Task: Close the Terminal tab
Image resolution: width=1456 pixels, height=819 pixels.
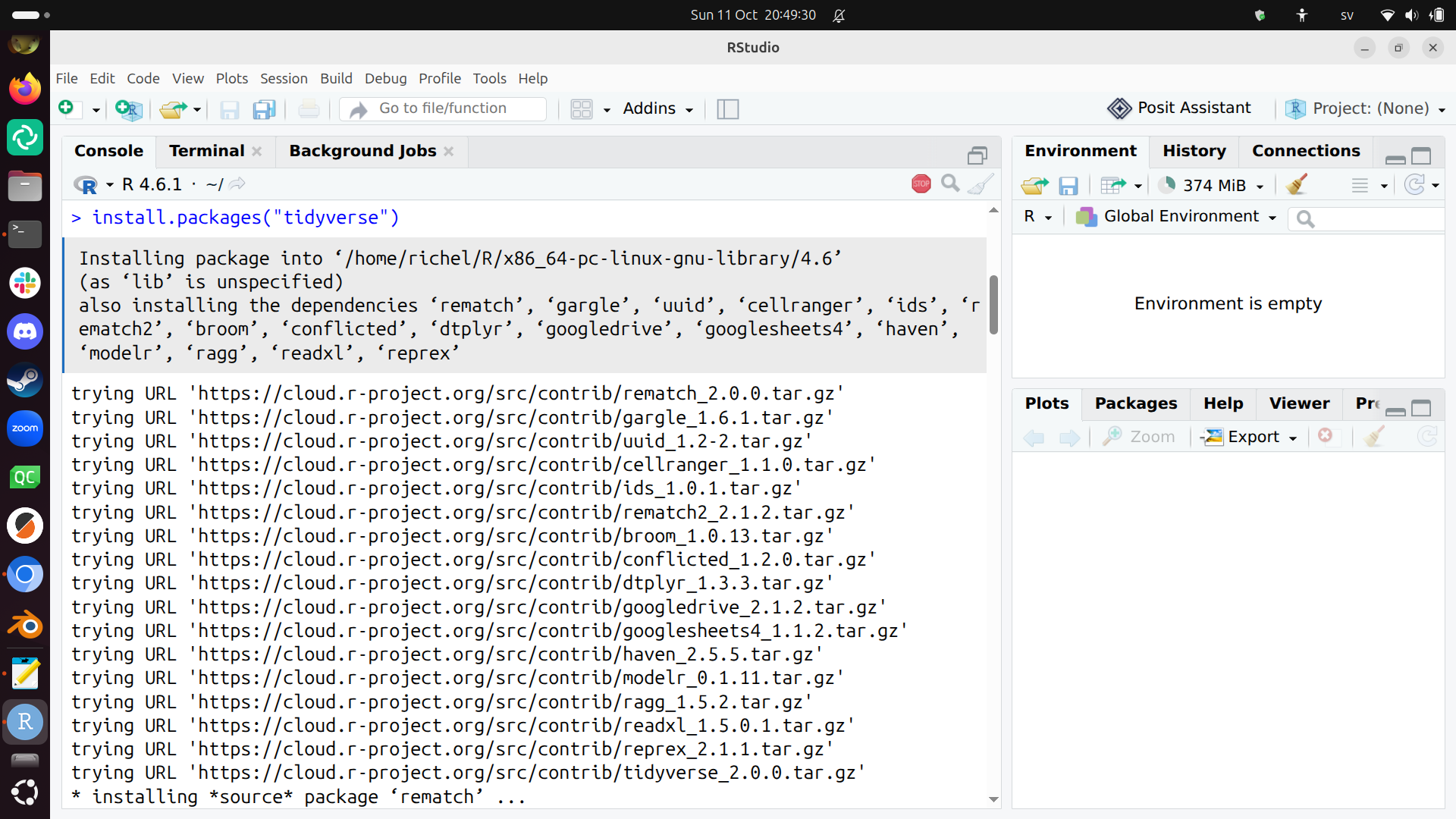Action: 257,152
